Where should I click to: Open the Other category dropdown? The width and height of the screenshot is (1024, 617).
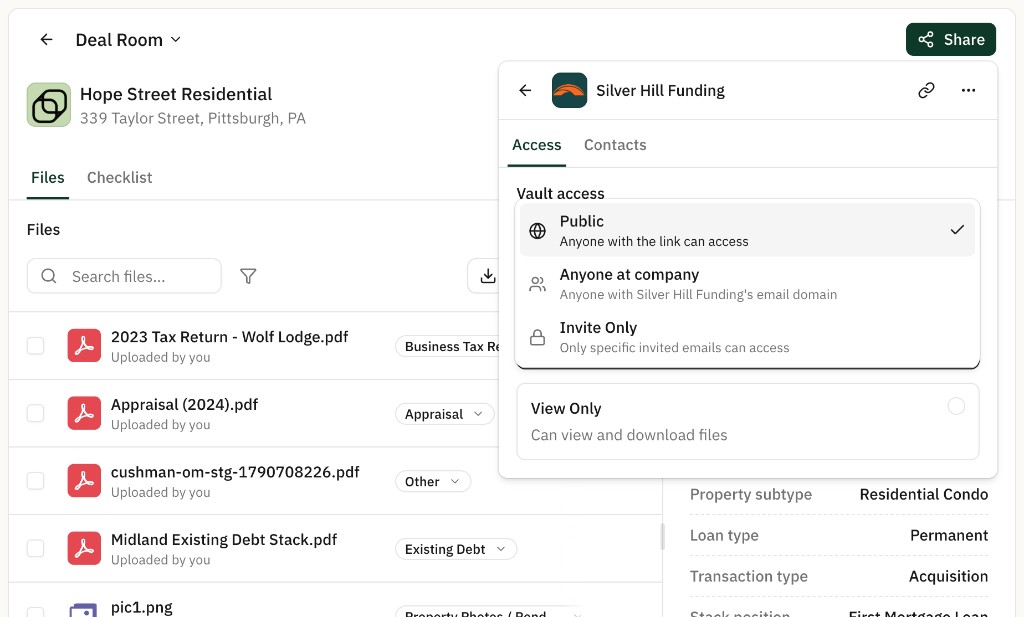pyautogui.click(x=432, y=481)
